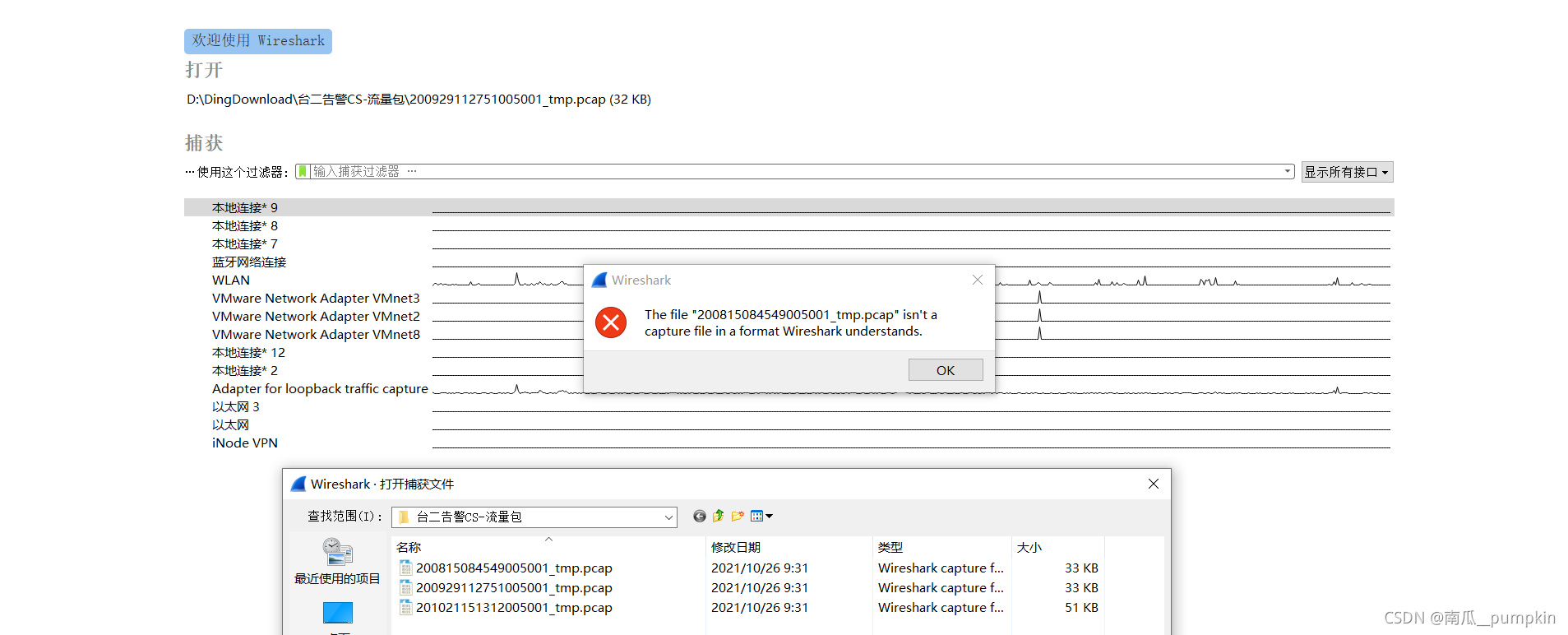1568x635 pixels.
Task: Click the 欢迎使用 Wireshark banner
Action: pos(258,41)
